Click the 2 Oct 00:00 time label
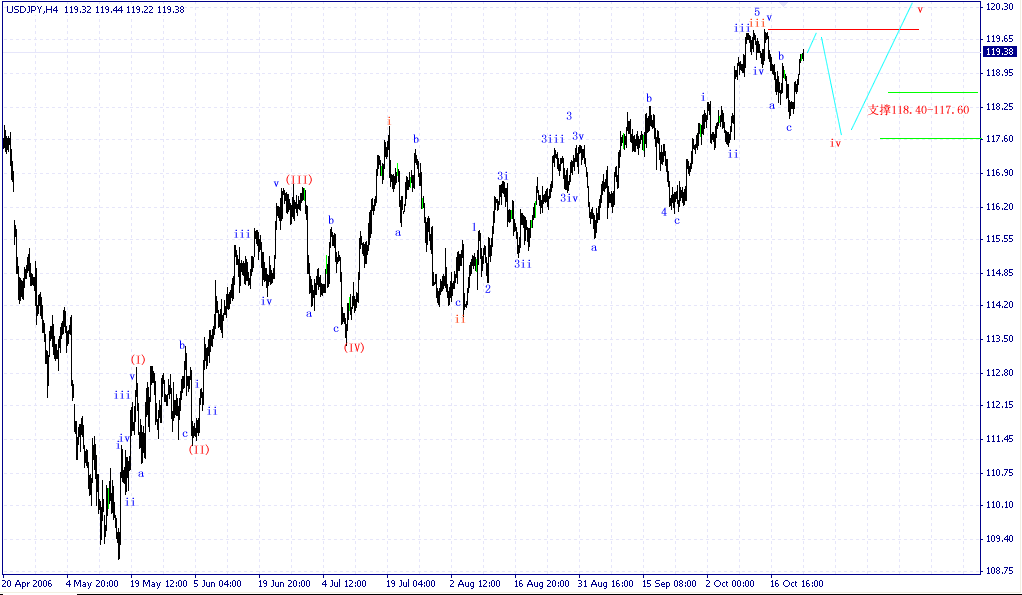The height and width of the screenshot is (595, 1022). (x=730, y=583)
